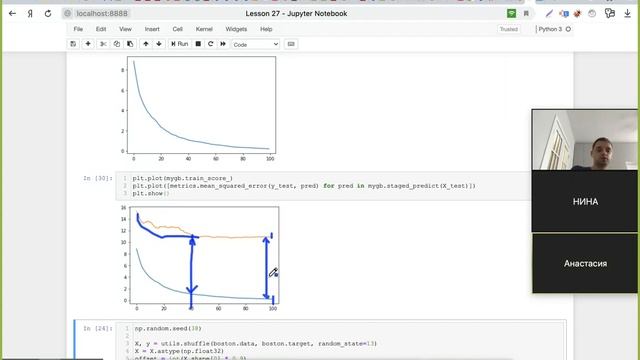Open the View menu

[x=125, y=29]
